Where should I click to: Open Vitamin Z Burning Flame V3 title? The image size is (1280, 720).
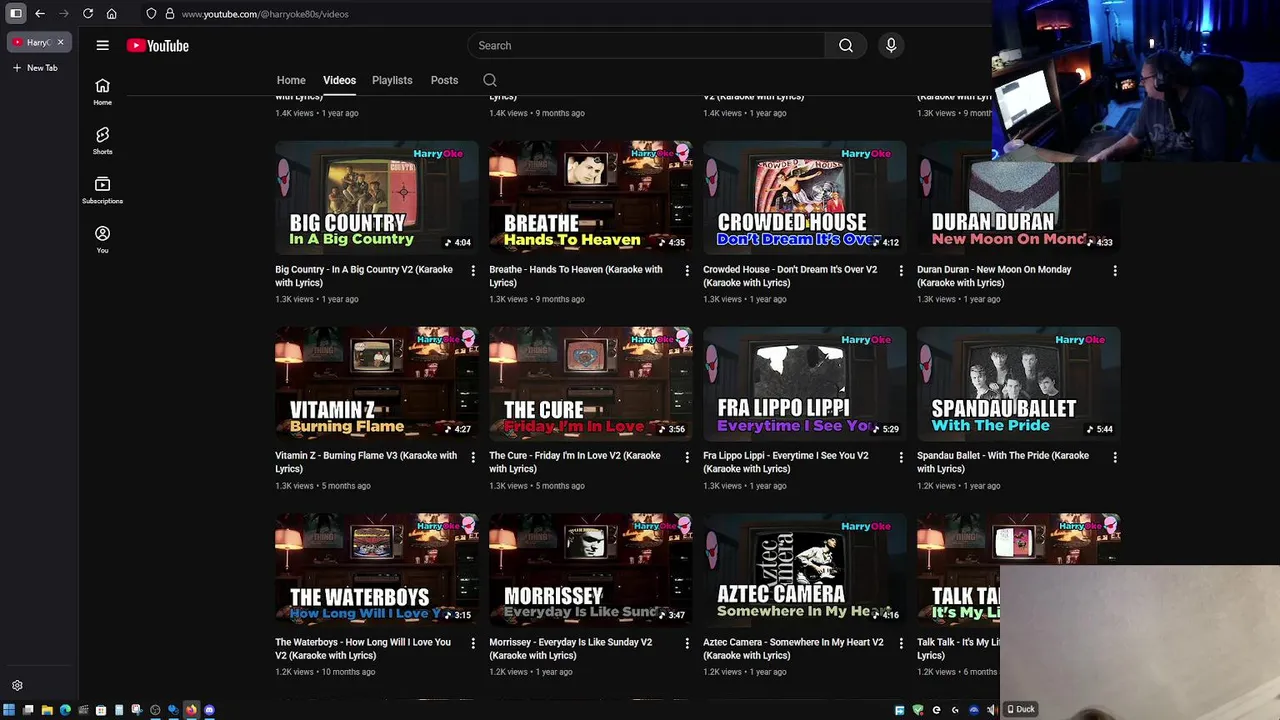click(366, 462)
